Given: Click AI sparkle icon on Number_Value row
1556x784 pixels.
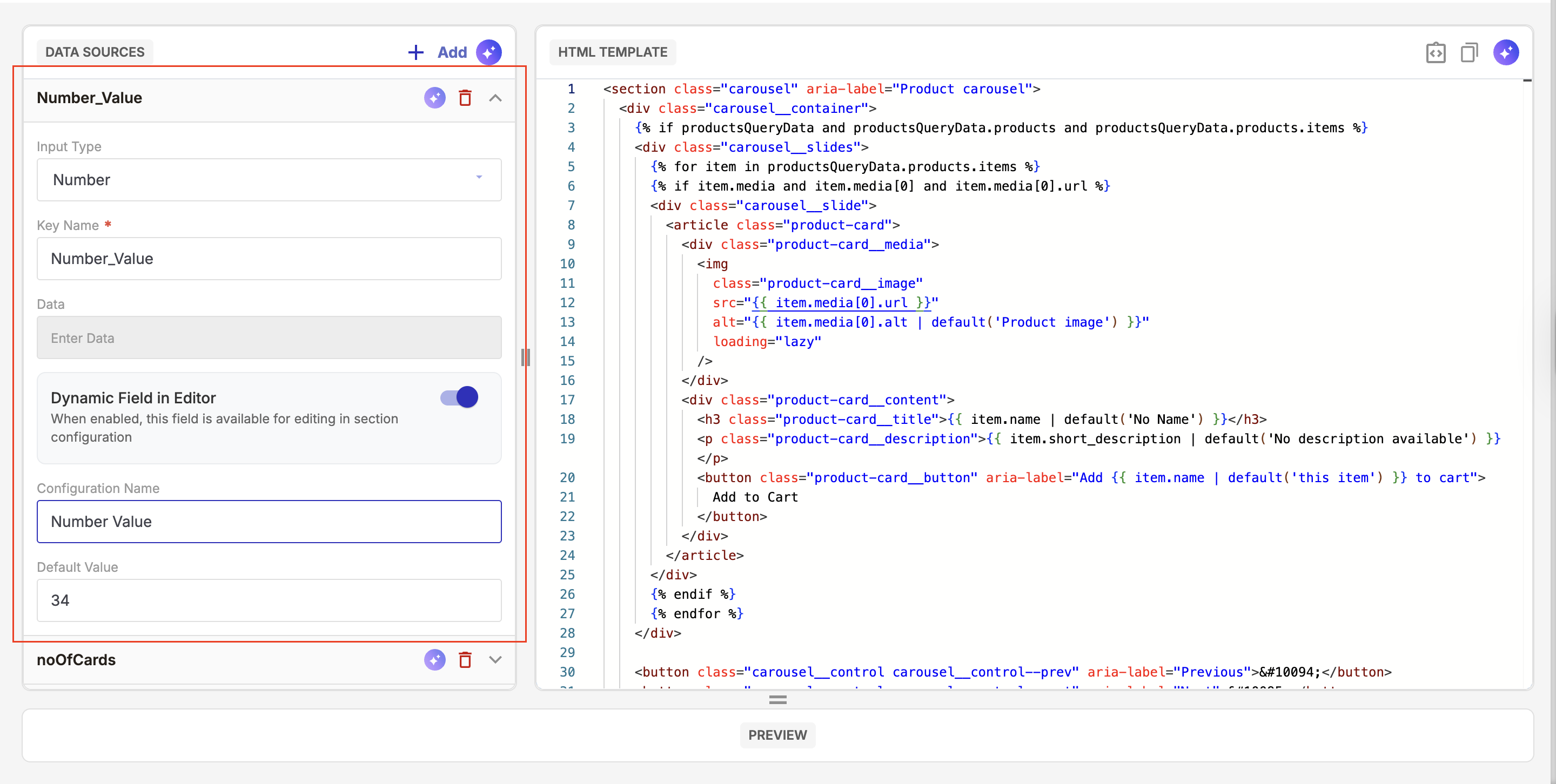Looking at the screenshot, I should (x=434, y=98).
